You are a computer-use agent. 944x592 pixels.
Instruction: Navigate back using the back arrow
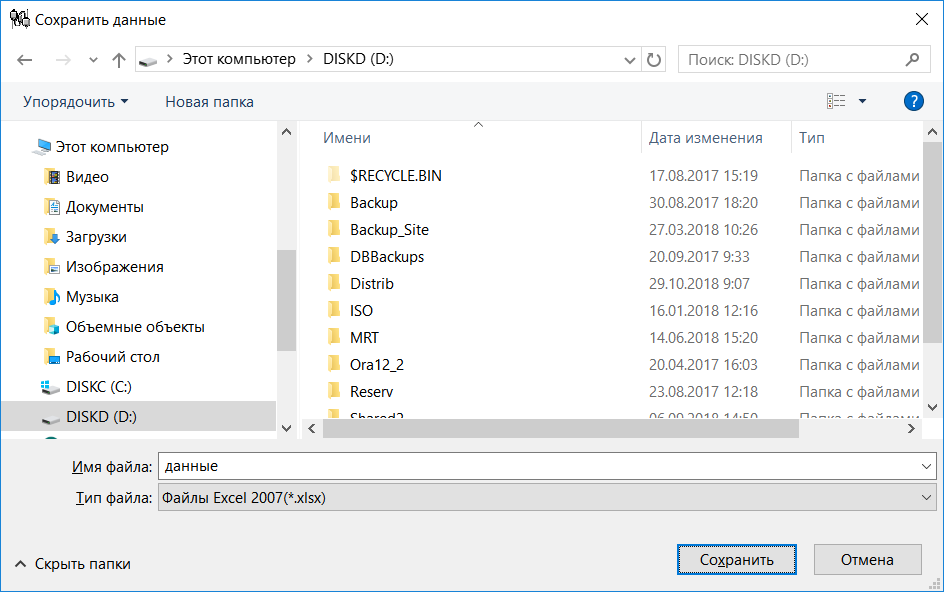(x=24, y=59)
